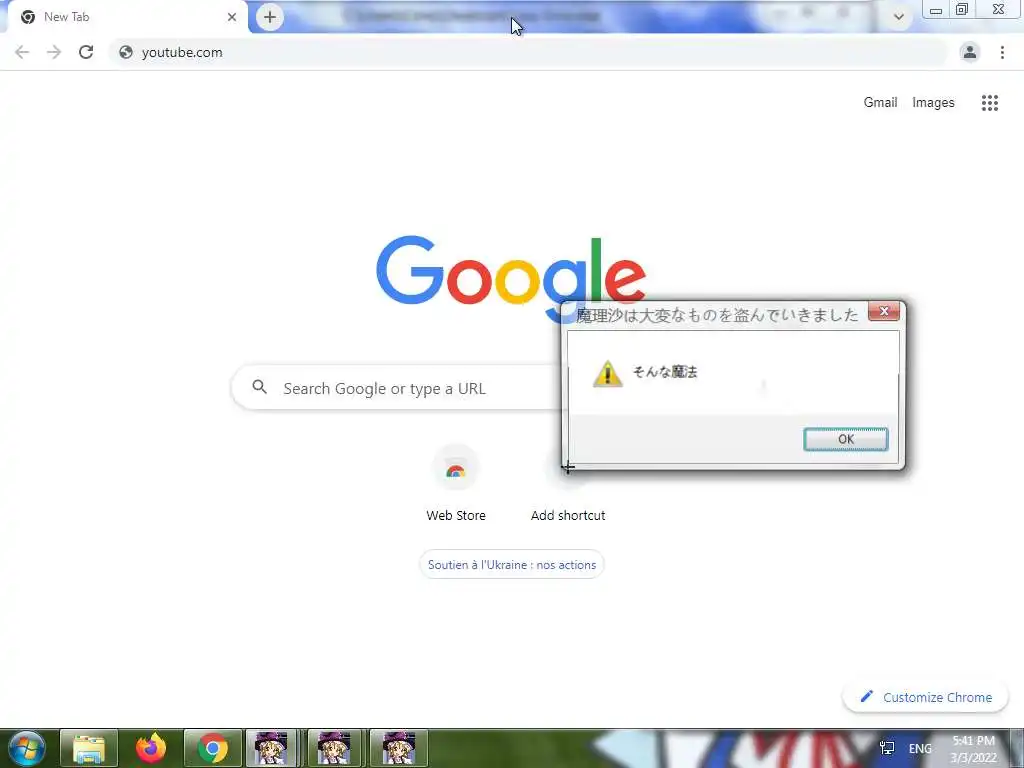Open the Chrome profile avatar icon
Screen dimensions: 1024x768
click(970, 52)
